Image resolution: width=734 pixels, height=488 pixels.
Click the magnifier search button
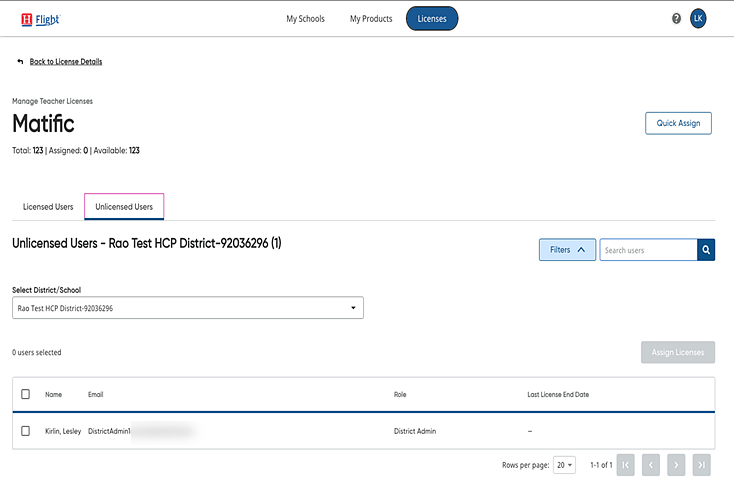[x=706, y=250]
